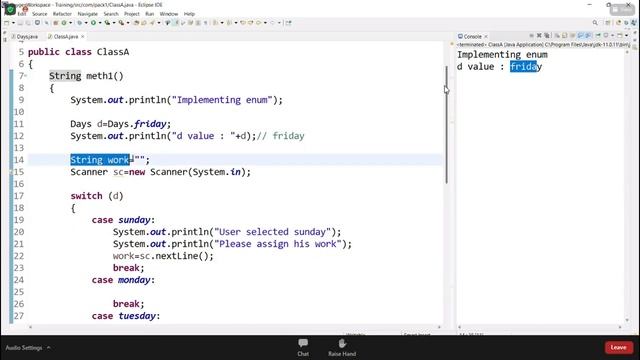
Task: Click the highlighted 'String work' text on line 14
Action: click(100, 160)
